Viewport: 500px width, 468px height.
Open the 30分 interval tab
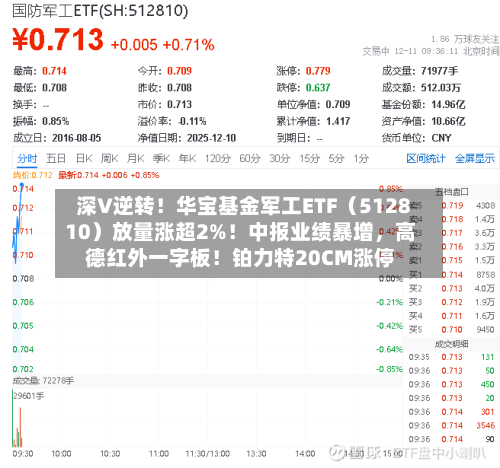point(280,158)
